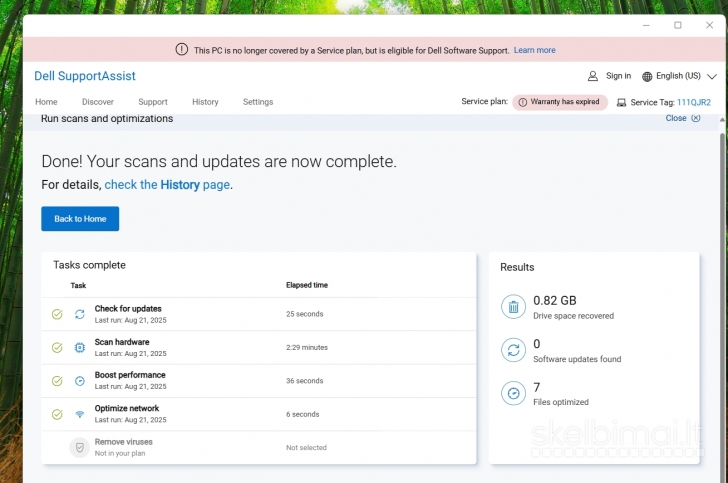Click the user profile icon beside Sign in
This screenshot has height=483, width=728.
click(x=593, y=76)
